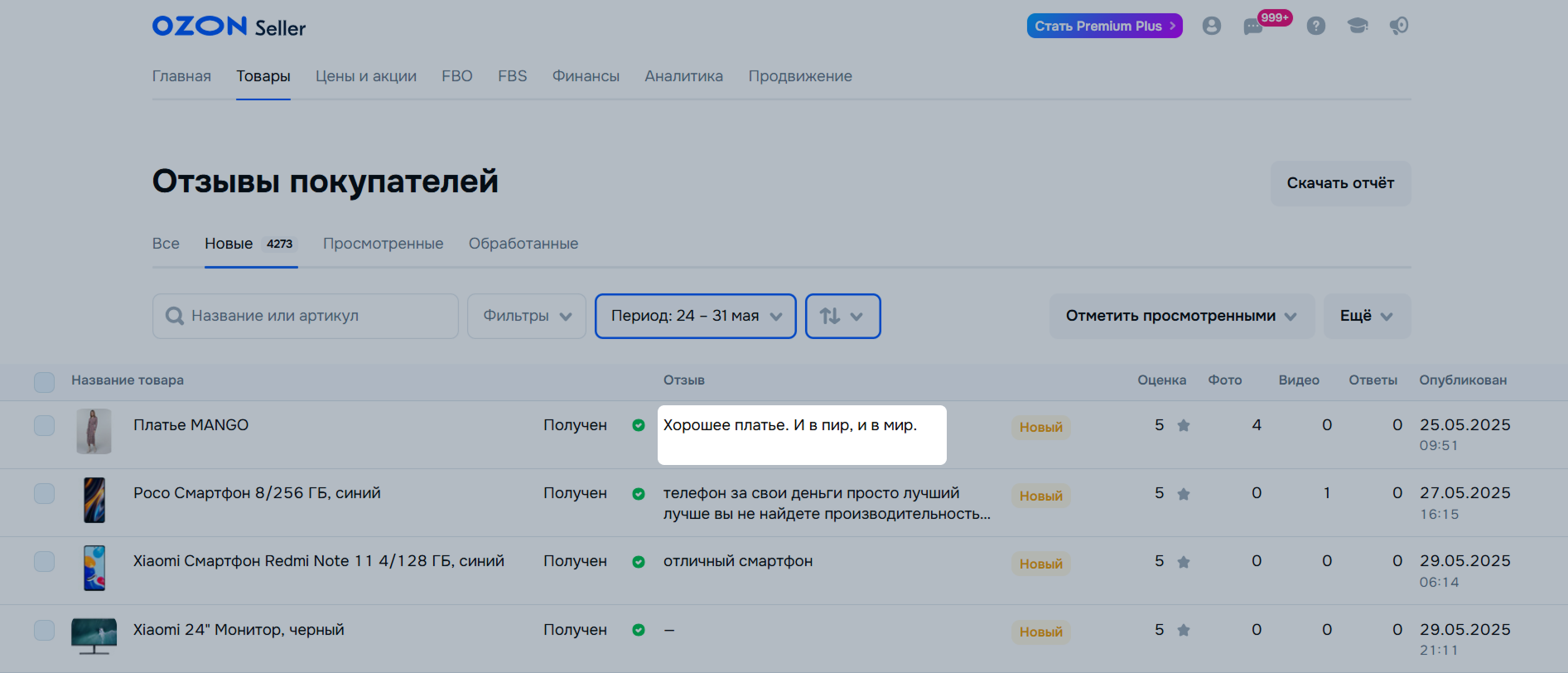Click rating star in Redmi Note 11 row
1568x673 pixels.
[1184, 562]
